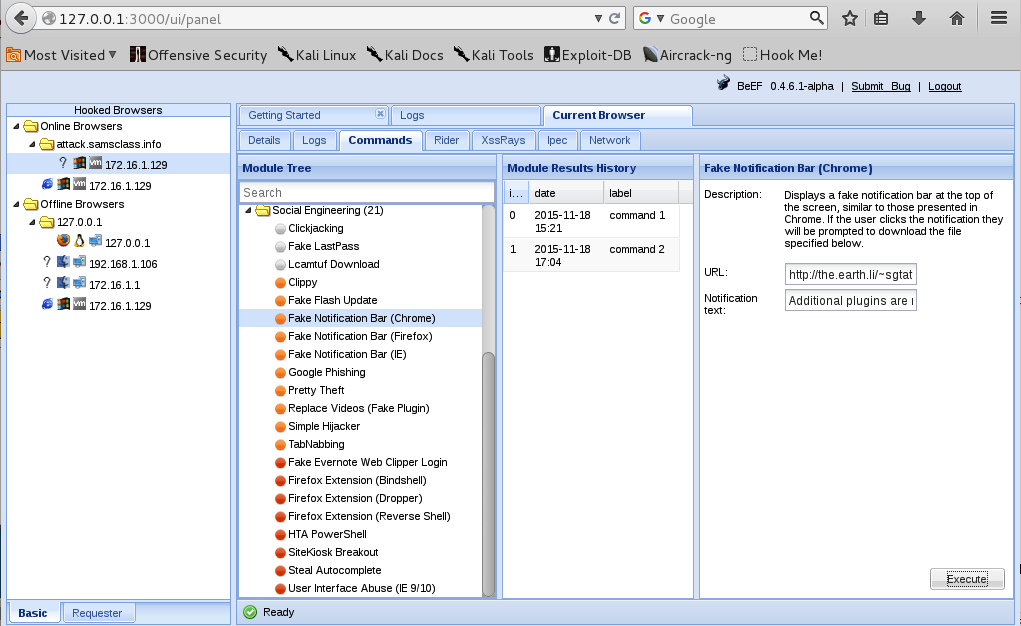Log out of BeEF
Image resolution: width=1021 pixels, height=626 pixels.
pyautogui.click(x=944, y=86)
